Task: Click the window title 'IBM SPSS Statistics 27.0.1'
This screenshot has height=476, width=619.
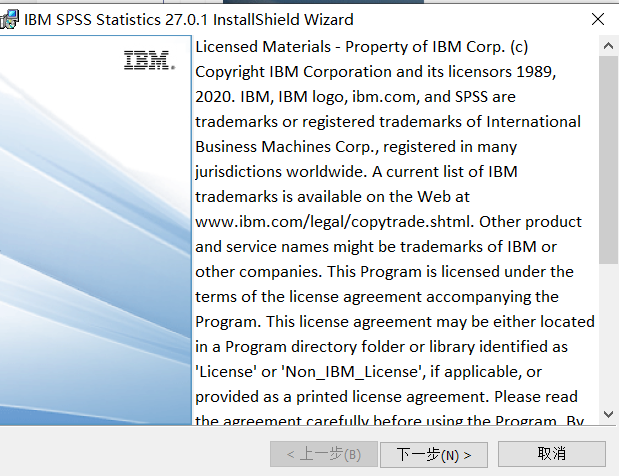Action: [189, 19]
